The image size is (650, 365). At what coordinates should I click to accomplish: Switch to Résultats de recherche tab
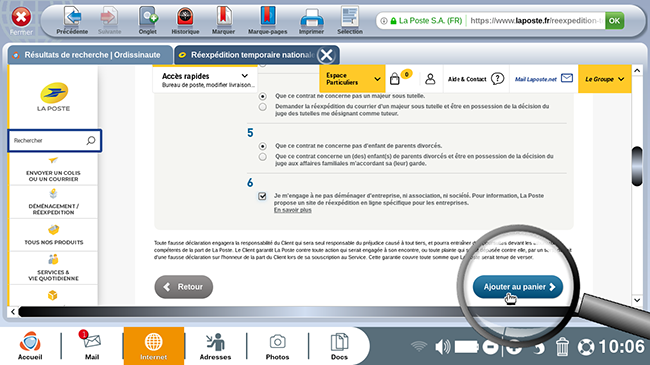[x=90, y=55]
